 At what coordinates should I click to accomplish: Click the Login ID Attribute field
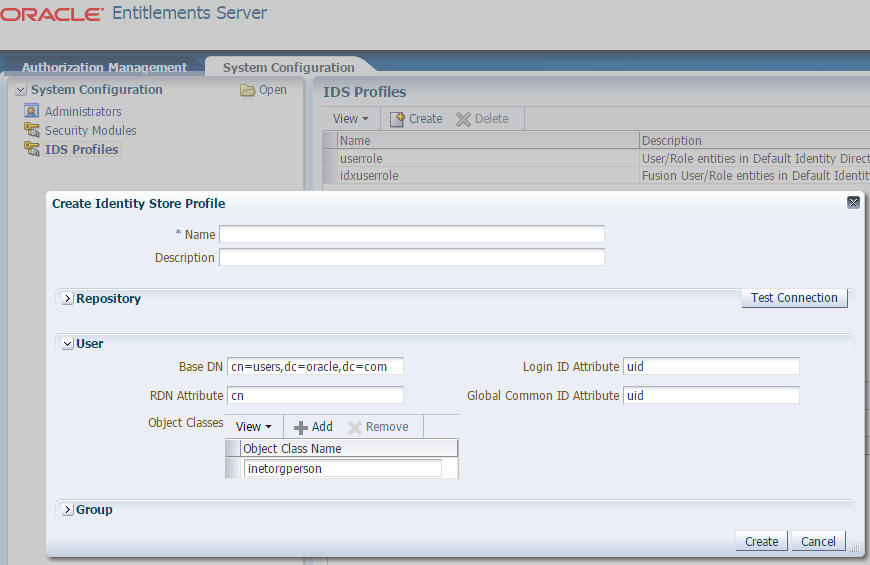[x=711, y=366]
